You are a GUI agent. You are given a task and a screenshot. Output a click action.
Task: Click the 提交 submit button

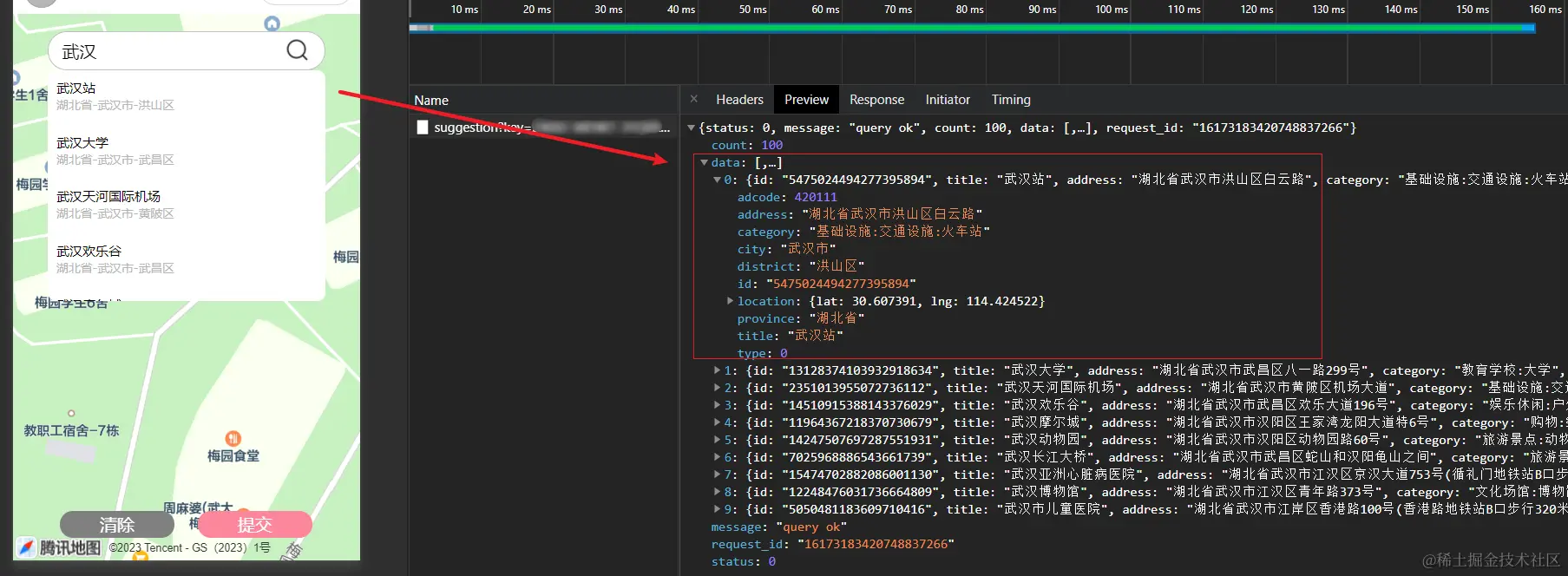pos(255,524)
